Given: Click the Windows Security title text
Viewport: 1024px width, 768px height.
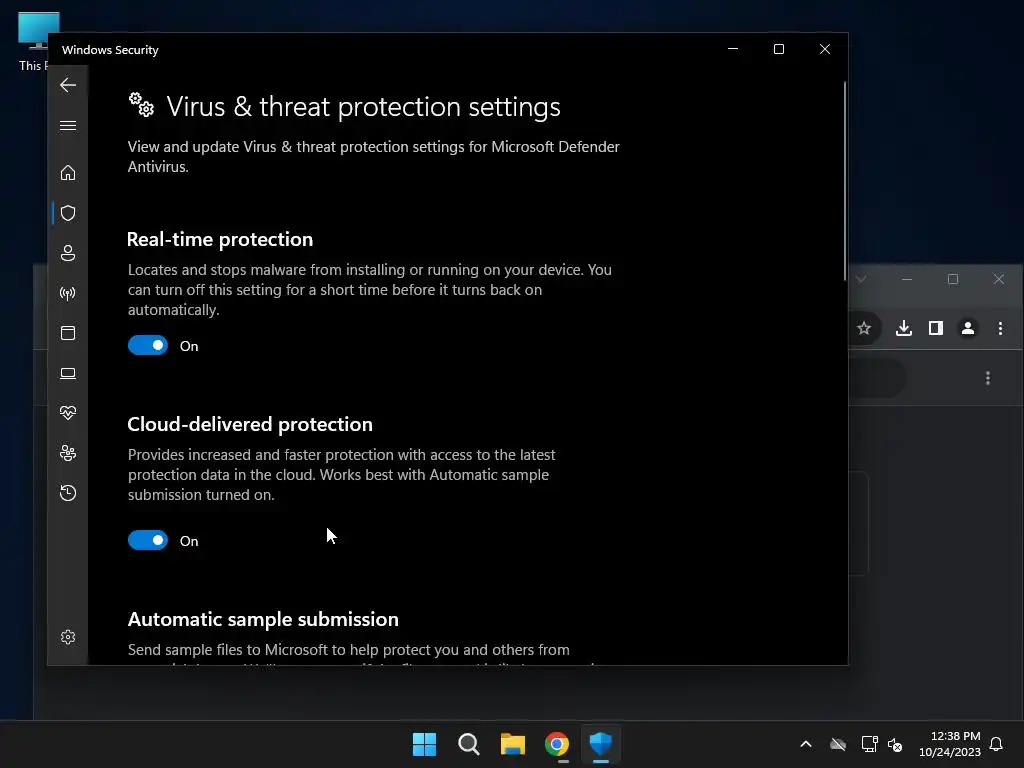Looking at the screenshot, I should (x=110, y=50).
